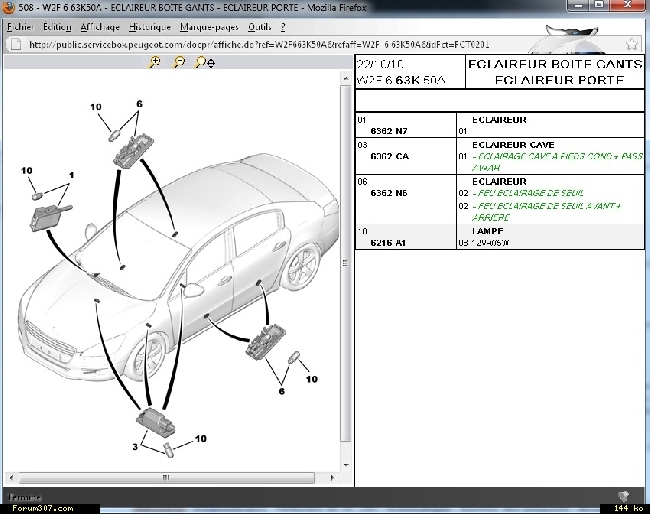
Task: Click part number 6362 N7
Action: coord(388,131)
